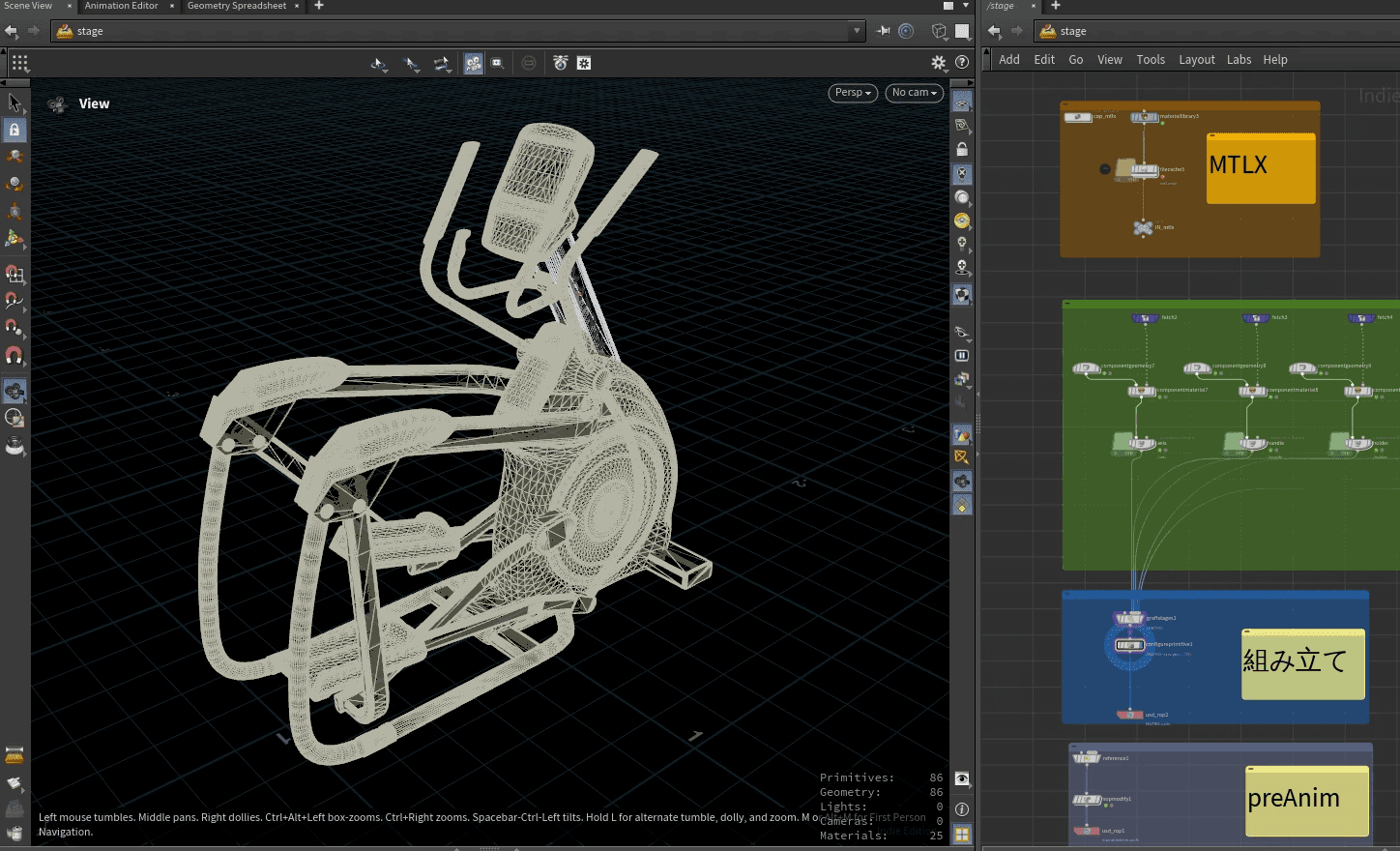
Task: Open the Tools menu in the network editor
Action: (1151, 60)
